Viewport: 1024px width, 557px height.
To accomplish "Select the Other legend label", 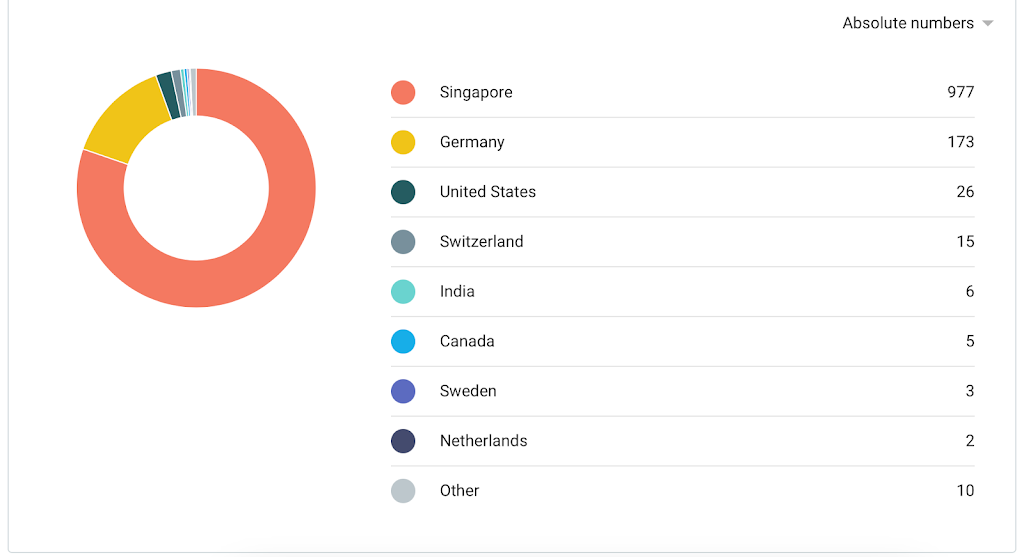I will click(x=459, y=491).
